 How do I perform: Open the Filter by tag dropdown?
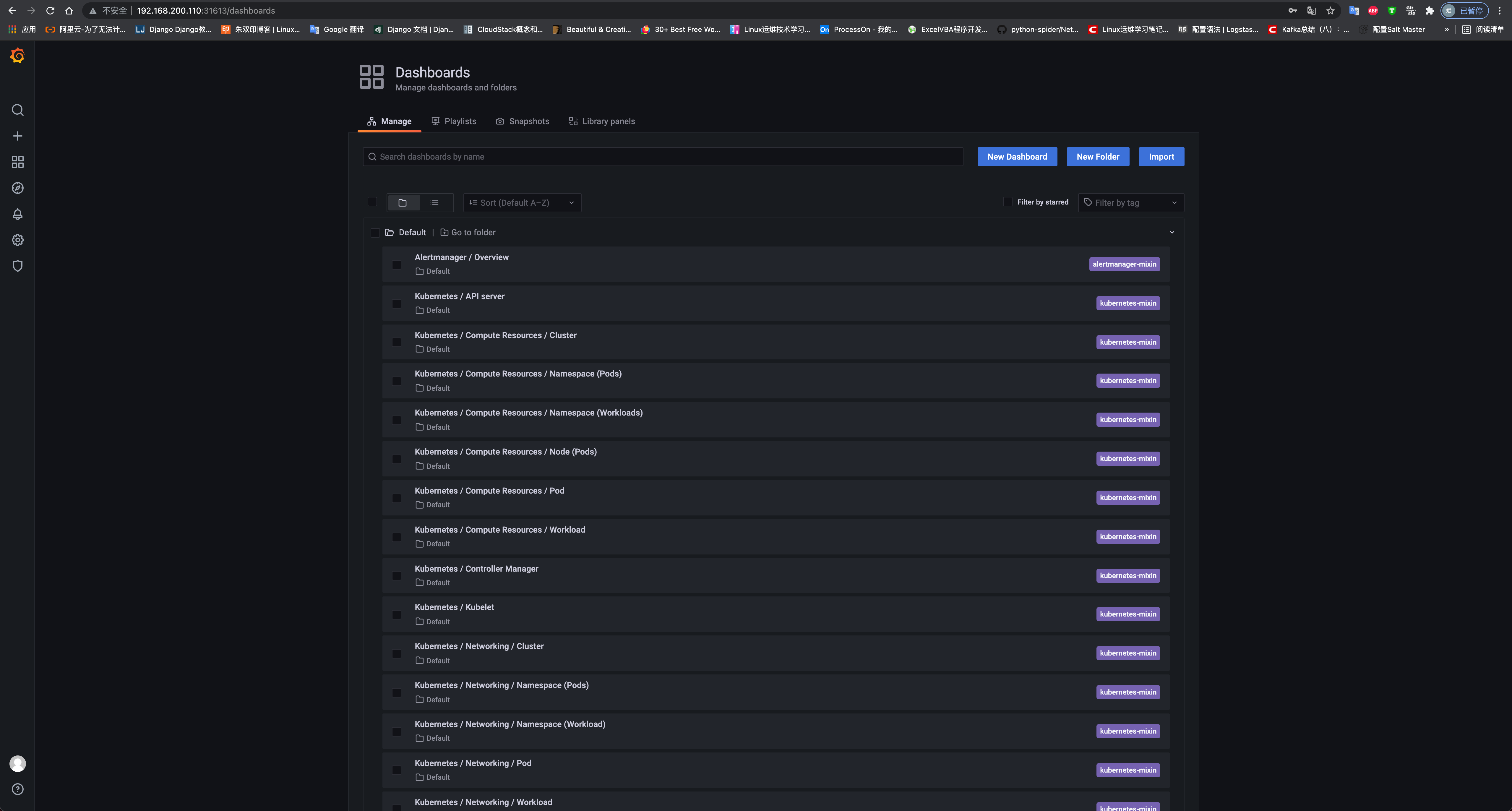tap(1131, 202)
